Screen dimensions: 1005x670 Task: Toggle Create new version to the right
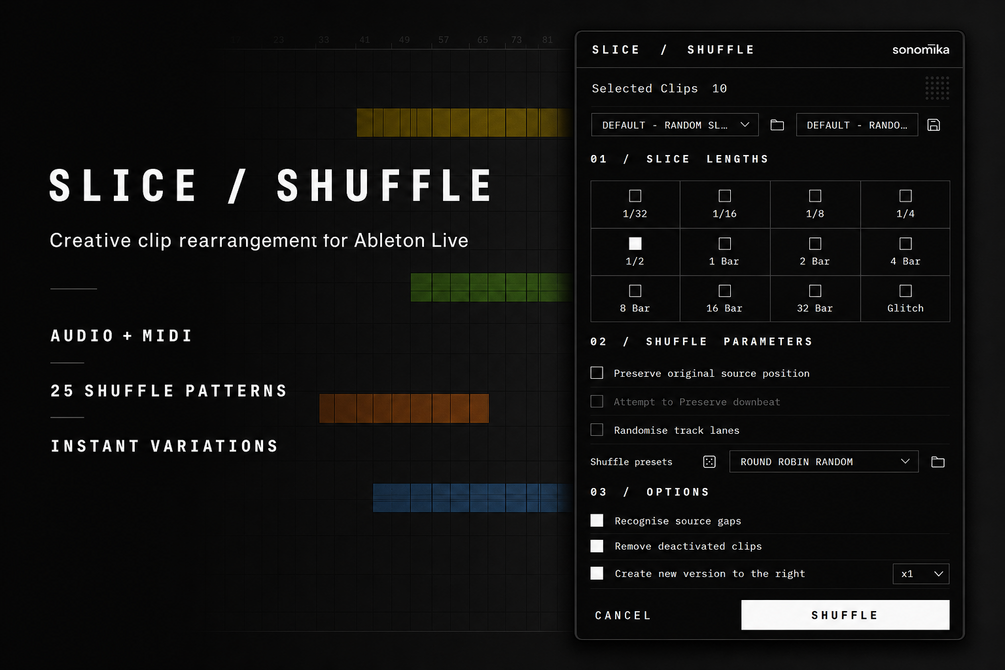coord(597,573)
